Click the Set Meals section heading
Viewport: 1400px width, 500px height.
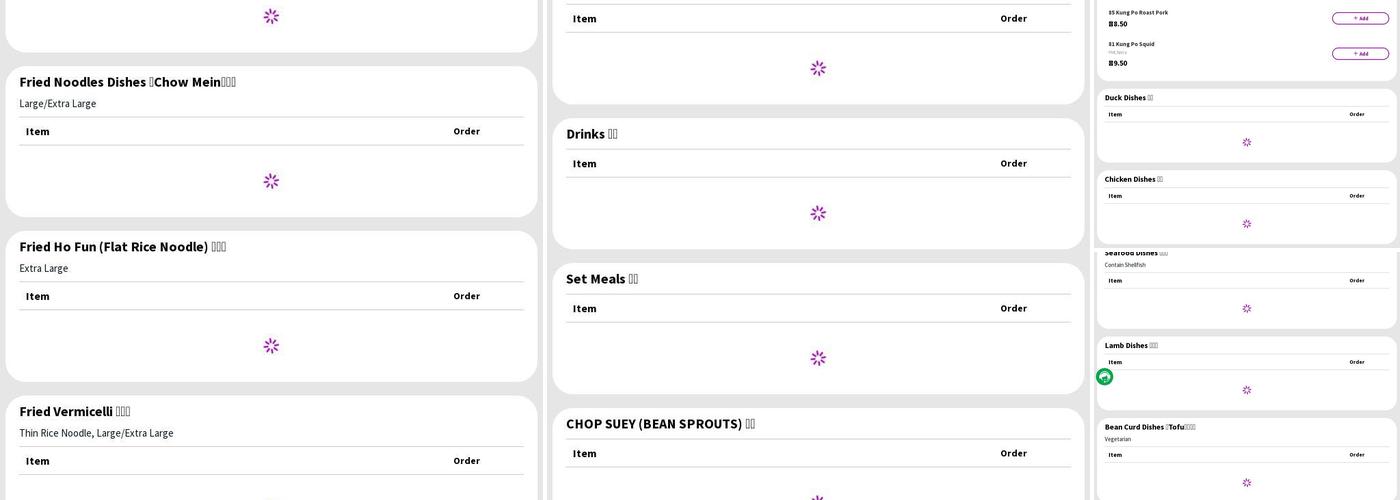601,279
